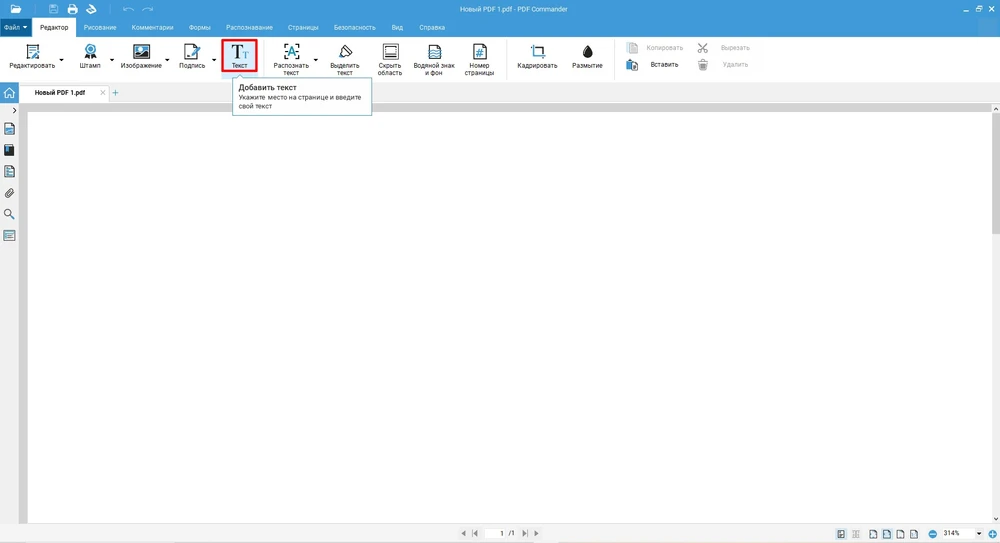Open the Безопасность ribbon tab

355,28
